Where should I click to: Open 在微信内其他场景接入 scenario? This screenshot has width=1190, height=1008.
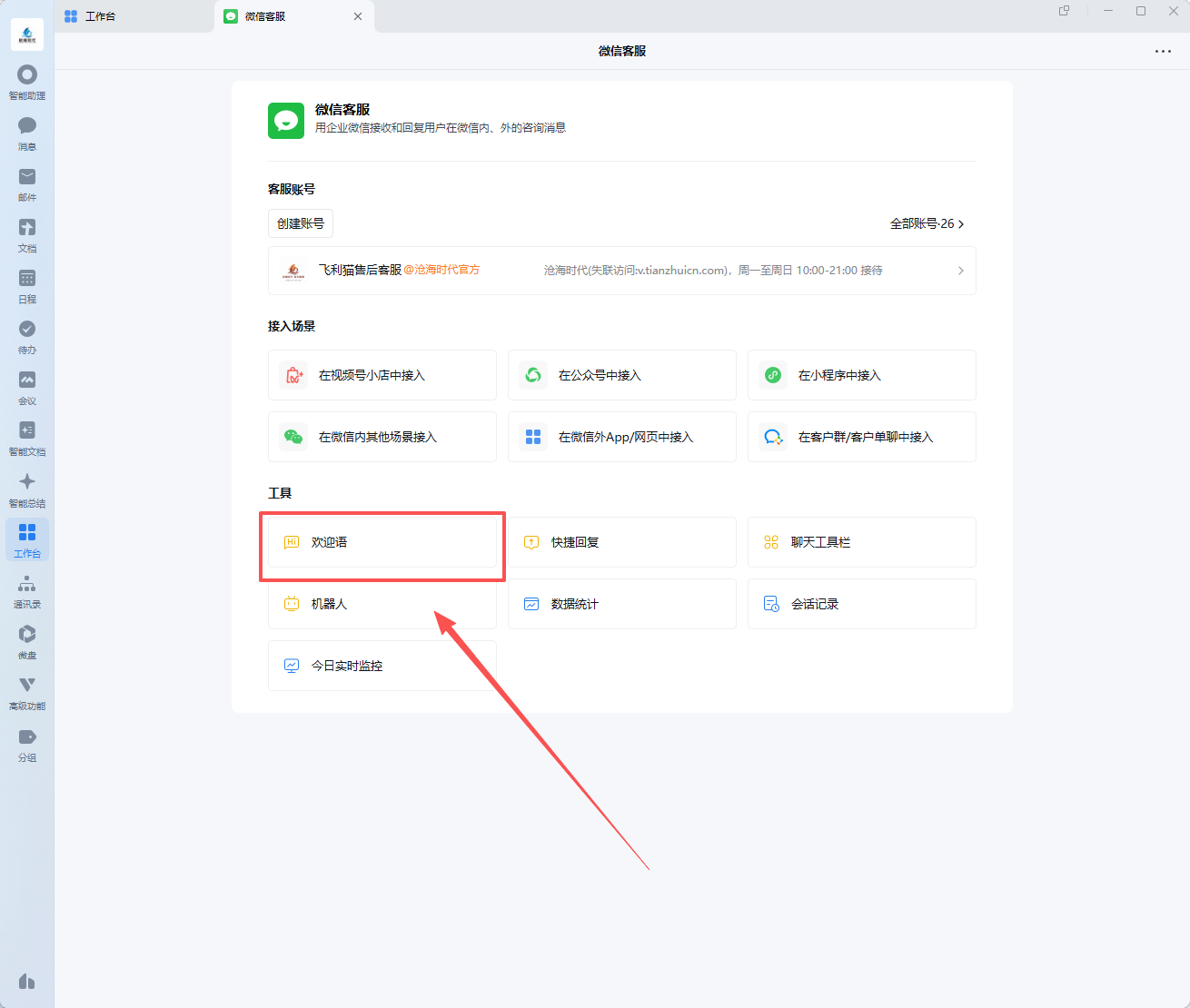(382, 437)
